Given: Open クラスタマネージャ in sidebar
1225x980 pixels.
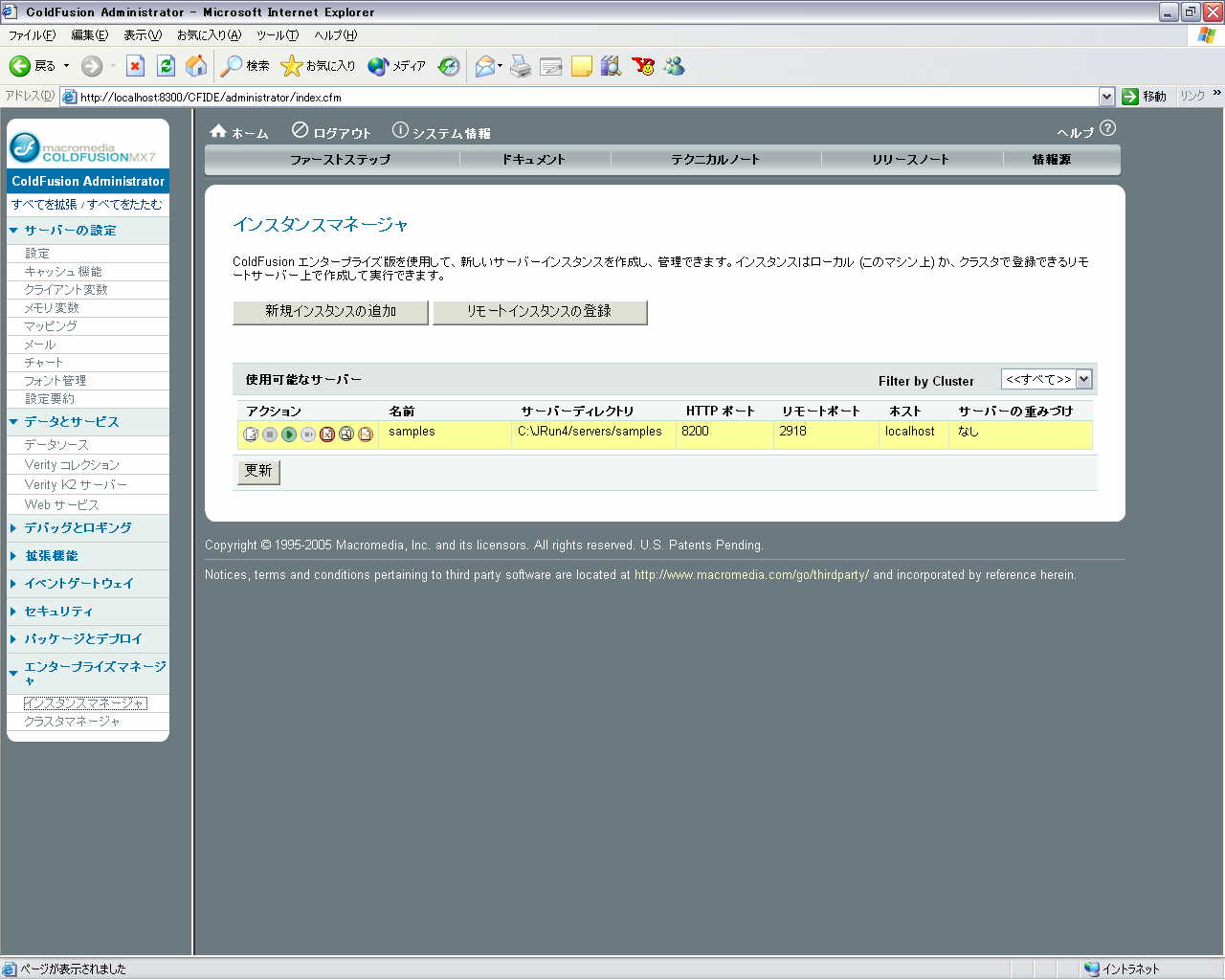Looking at the screenshot, I should pos(72,722).
